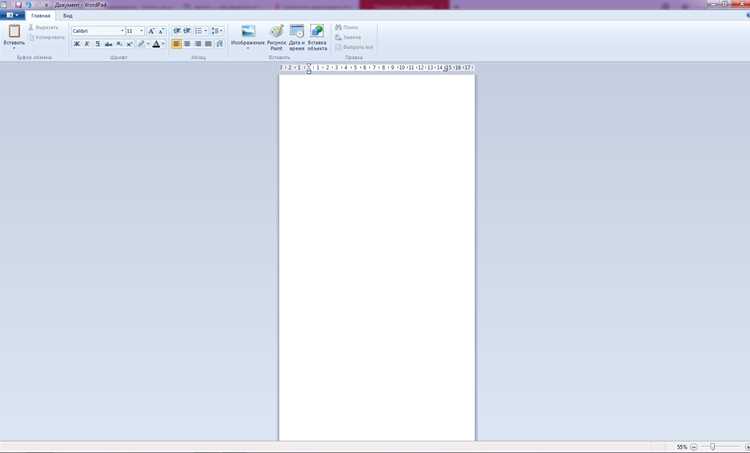Toggle italic К formatting
Image resolution: width=750 pixels, height=453 pixels.
click(x=87, y=44)
